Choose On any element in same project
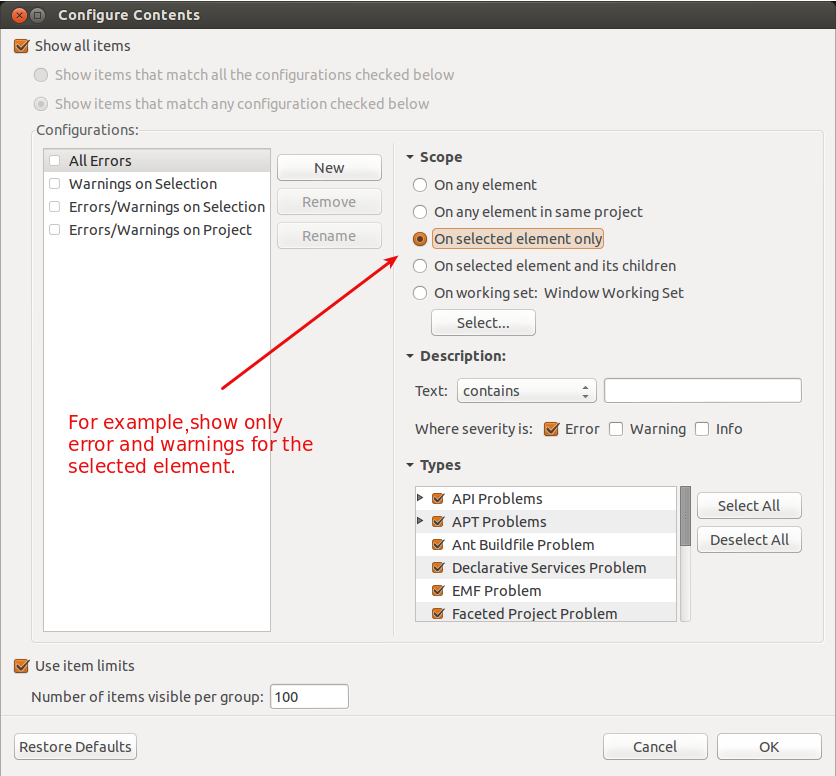836x776 pixels. (420, 212)
